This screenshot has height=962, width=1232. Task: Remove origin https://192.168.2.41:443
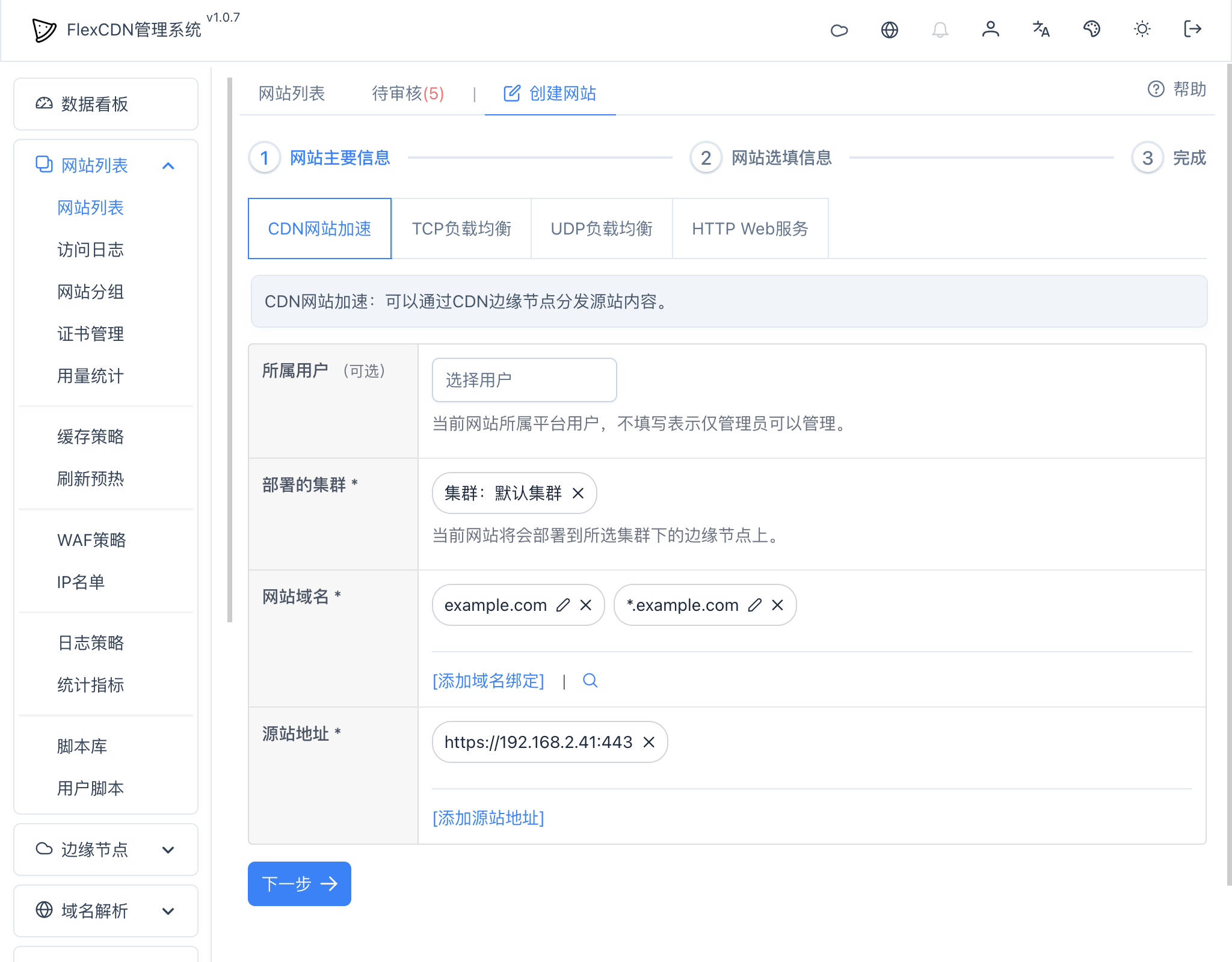[649, 743]
